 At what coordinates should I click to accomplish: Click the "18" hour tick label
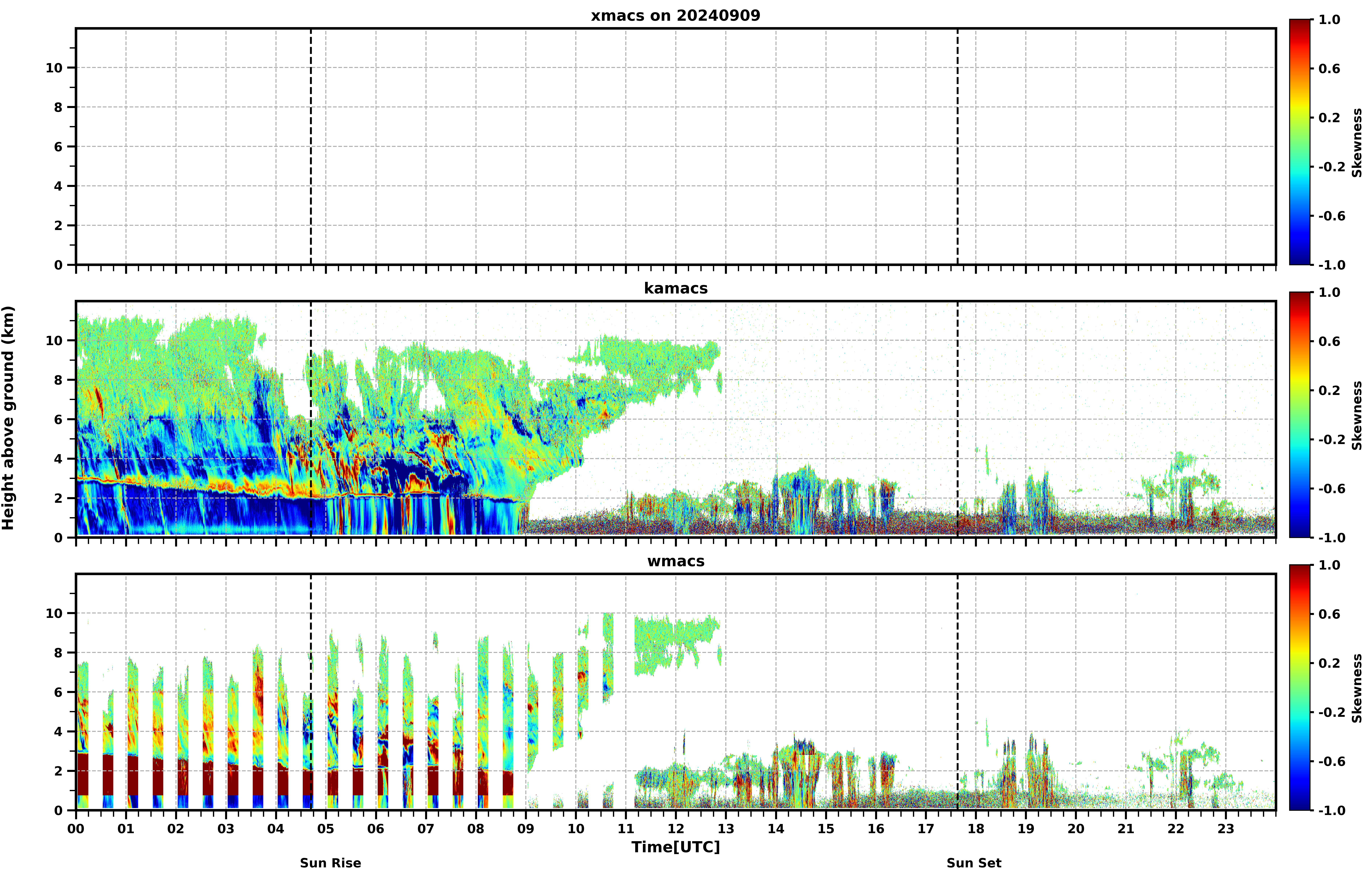tap(976, 829)
